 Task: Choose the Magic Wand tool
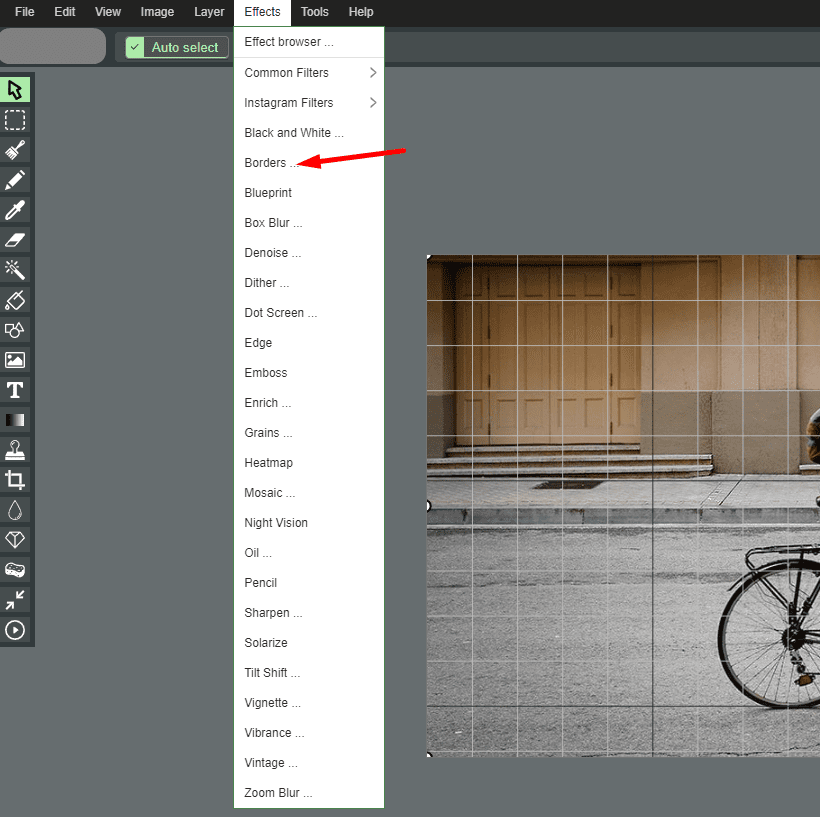coord(15,270)
